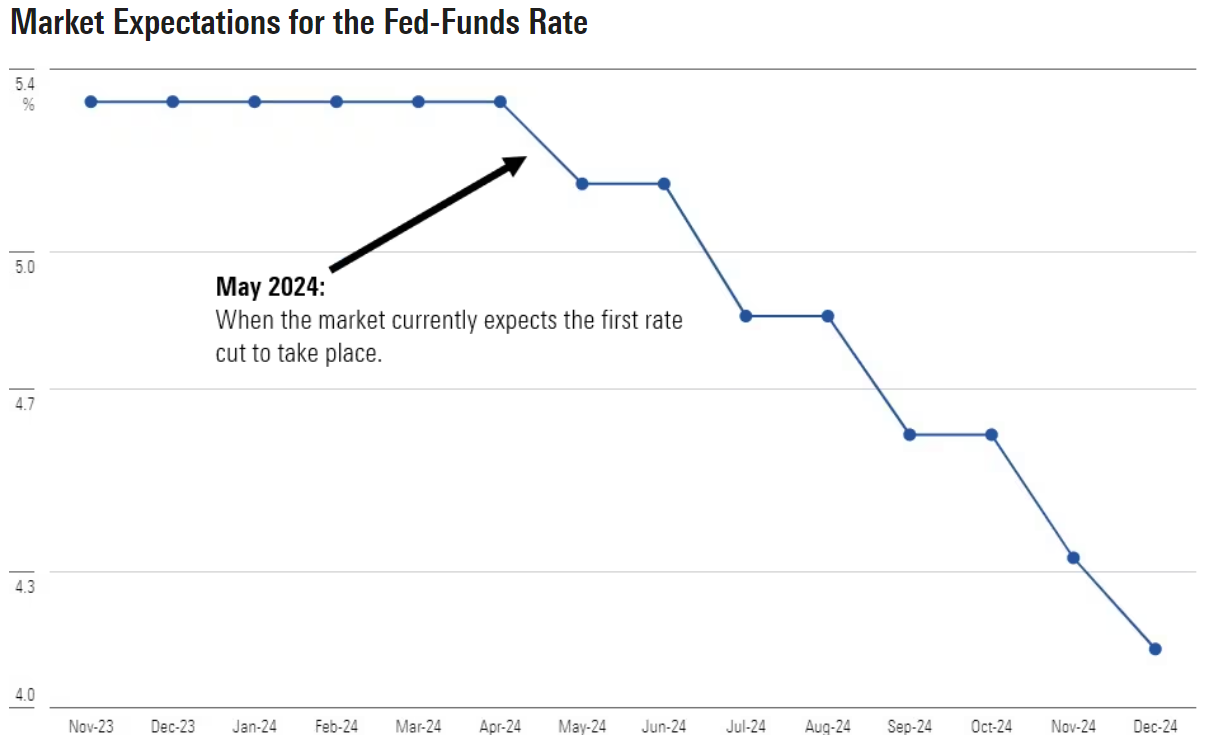Image resolution: width=1216 pixels, height=750 pixels.
Task: Select the May-24 data point marker
Action: coord(582,184)
